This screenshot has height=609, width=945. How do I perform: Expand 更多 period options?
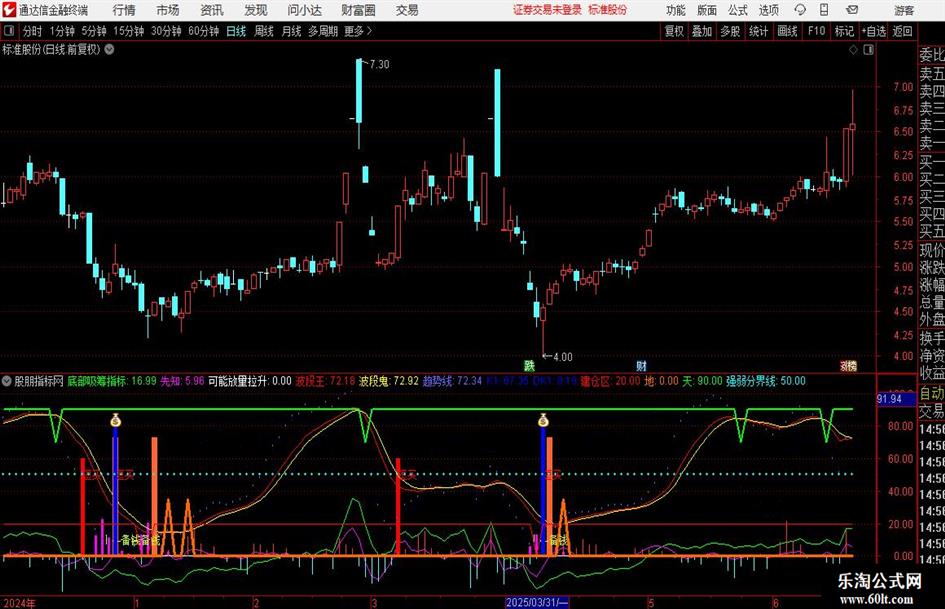tap(358, 31)
